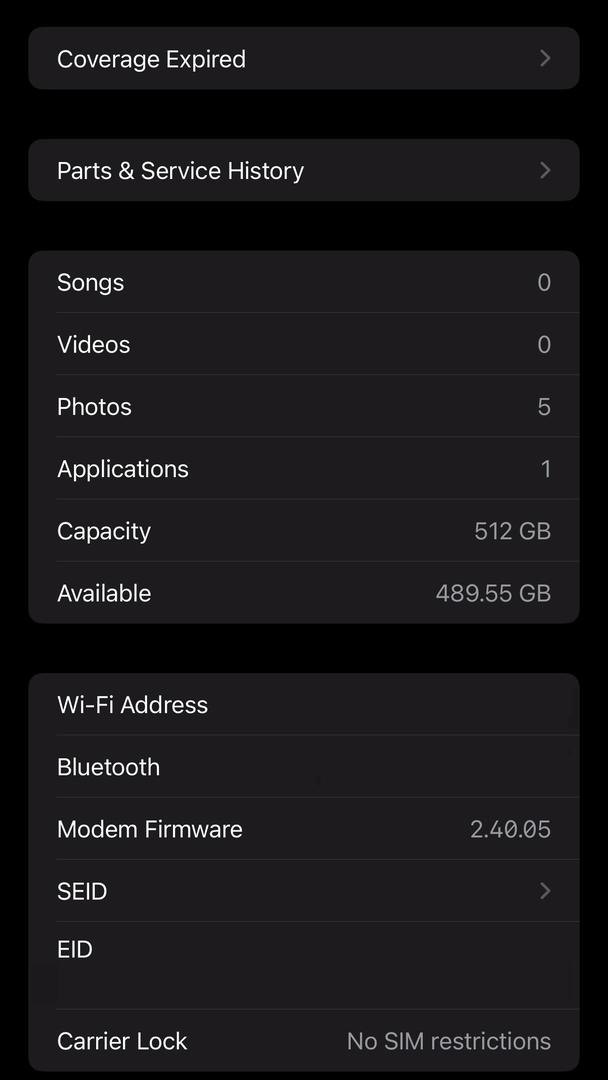Image resolution: width=608 pixels, height=1080 pixels.
Task: Tap the 489.55 GB available value
Action: [493, 593]
